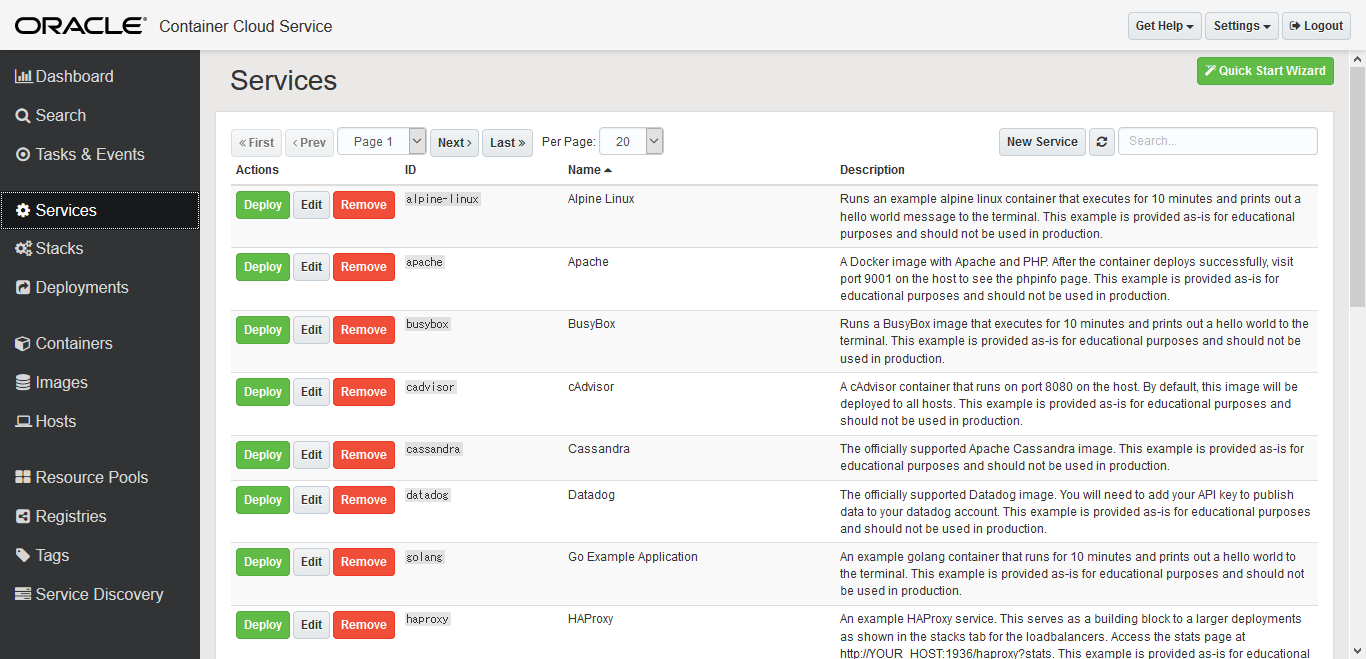Remove the cAdvisor service

pos(364,392)
